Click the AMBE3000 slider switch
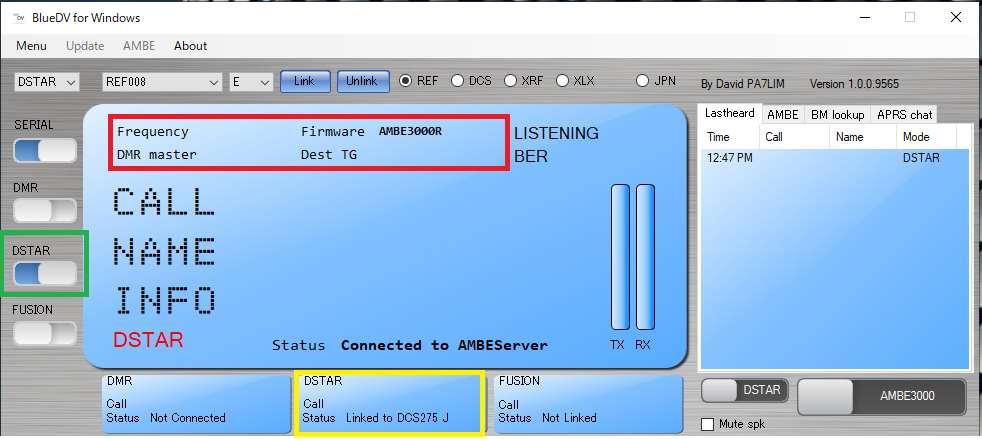 click(881, 396)
